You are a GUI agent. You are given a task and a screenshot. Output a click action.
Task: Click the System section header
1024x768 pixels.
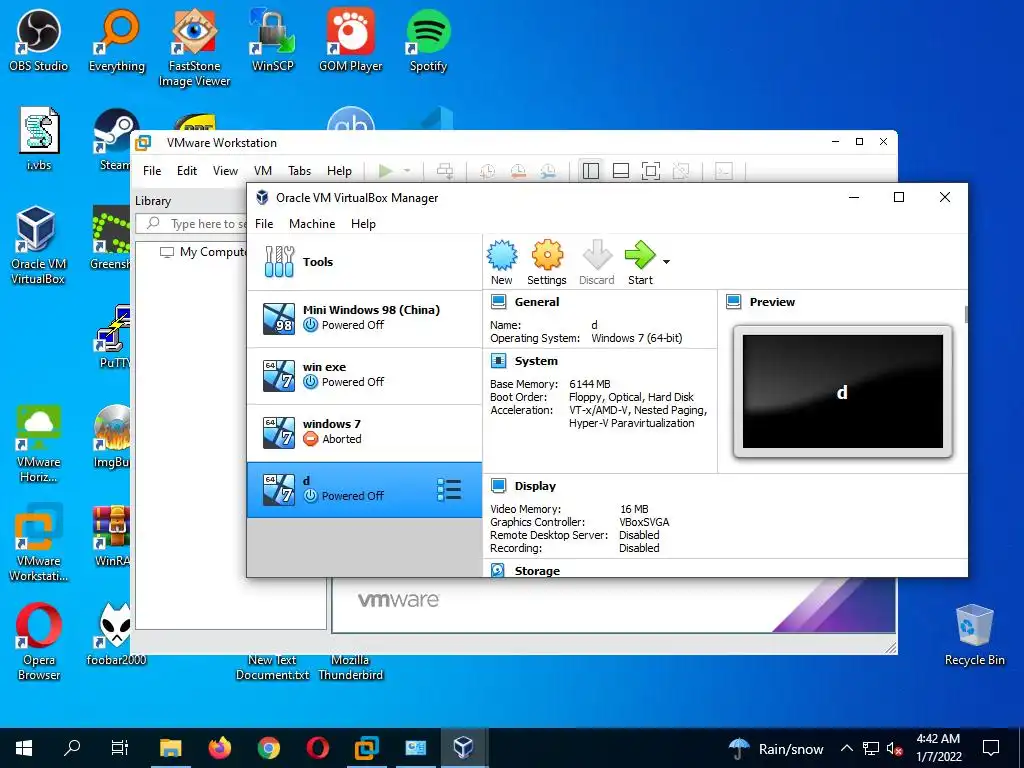tap(536, 360)
